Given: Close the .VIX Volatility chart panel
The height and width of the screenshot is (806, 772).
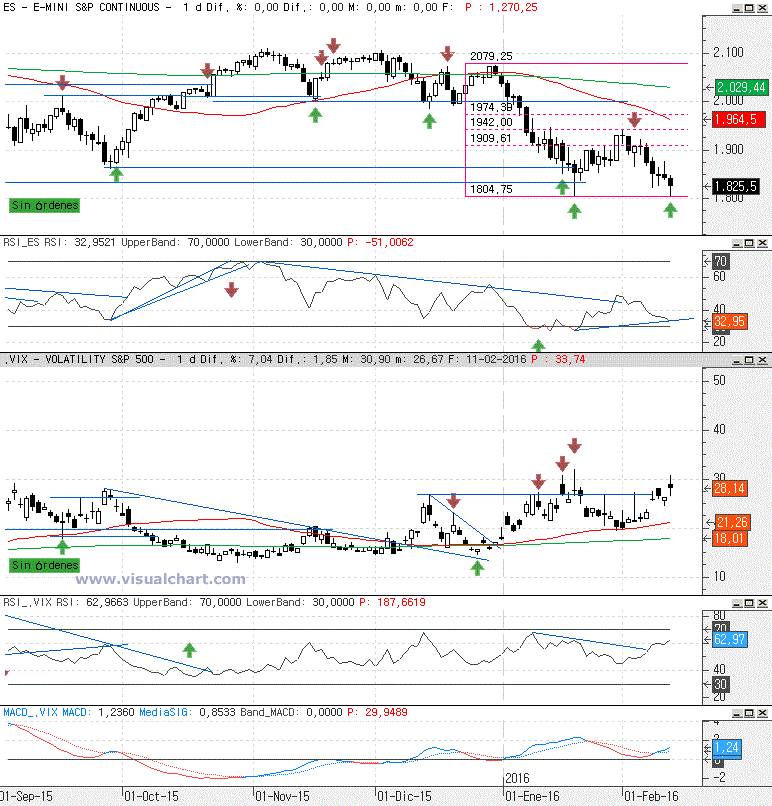Looking at the screenshot, I should point(762,360).
